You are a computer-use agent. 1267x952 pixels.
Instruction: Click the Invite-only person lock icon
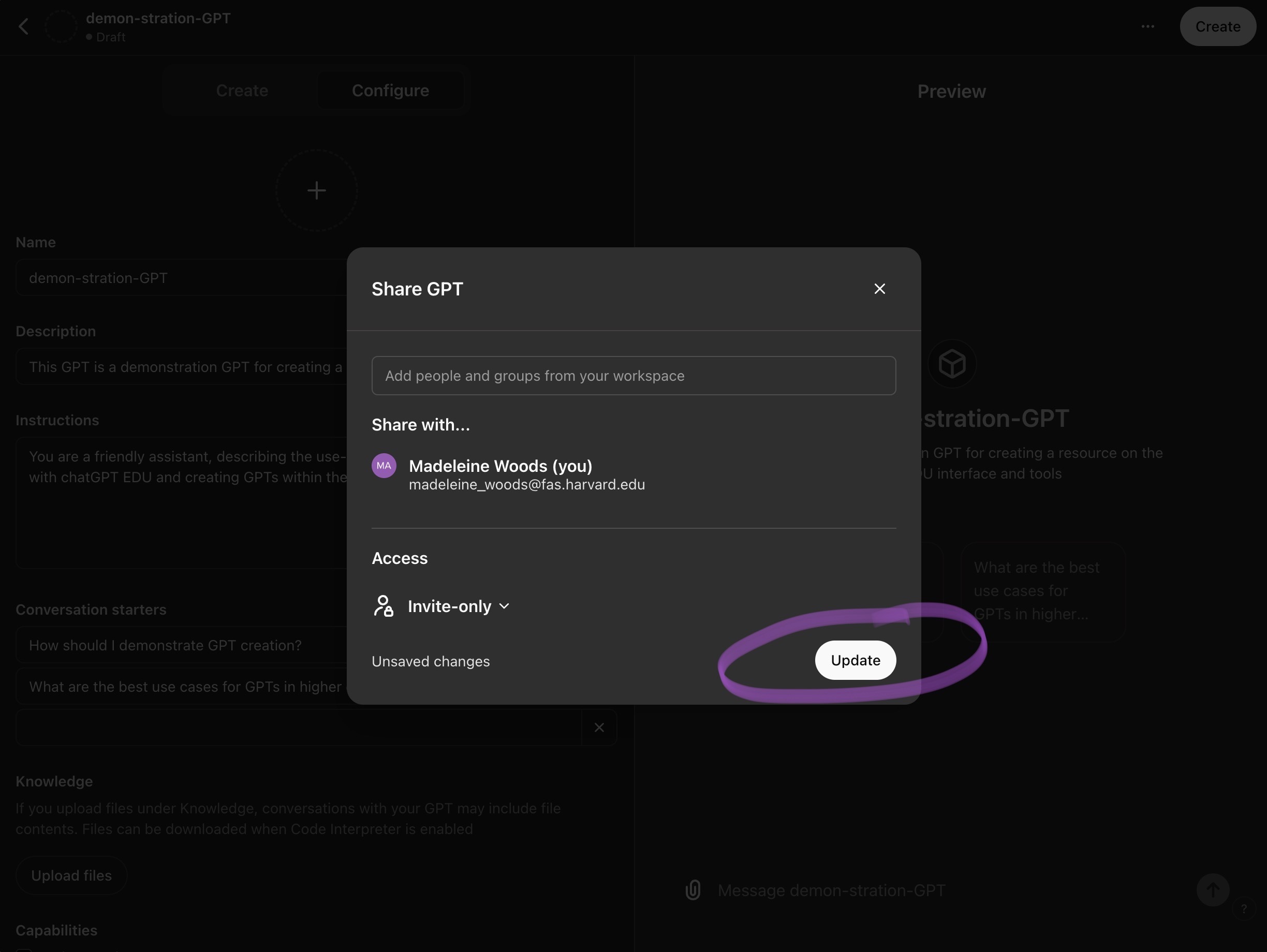[x=384, y=606]
